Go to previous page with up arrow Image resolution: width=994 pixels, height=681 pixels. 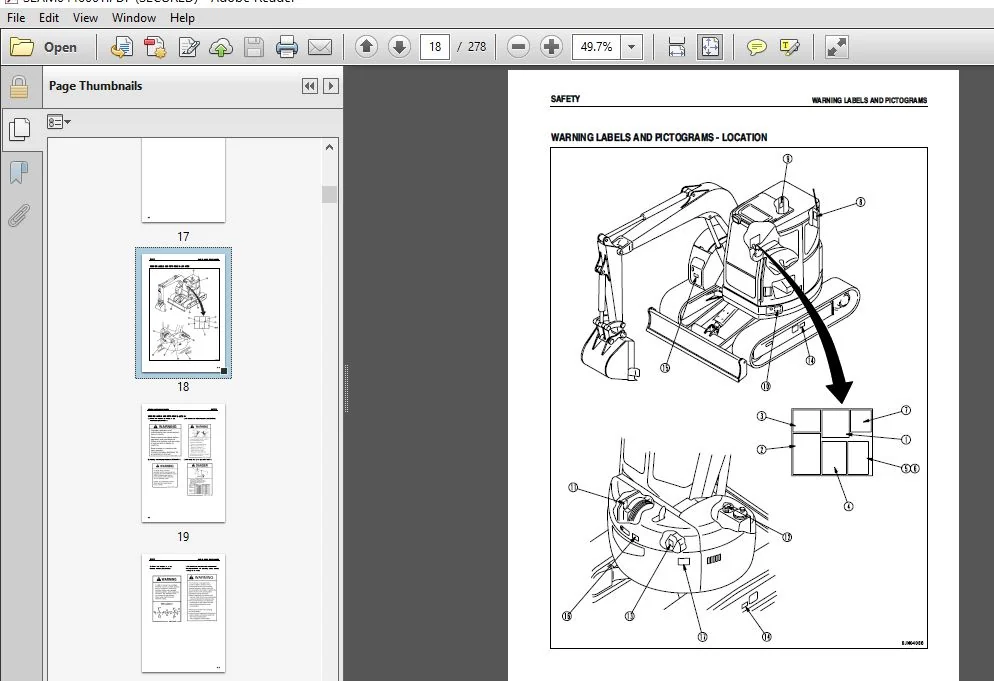(366, 47)
